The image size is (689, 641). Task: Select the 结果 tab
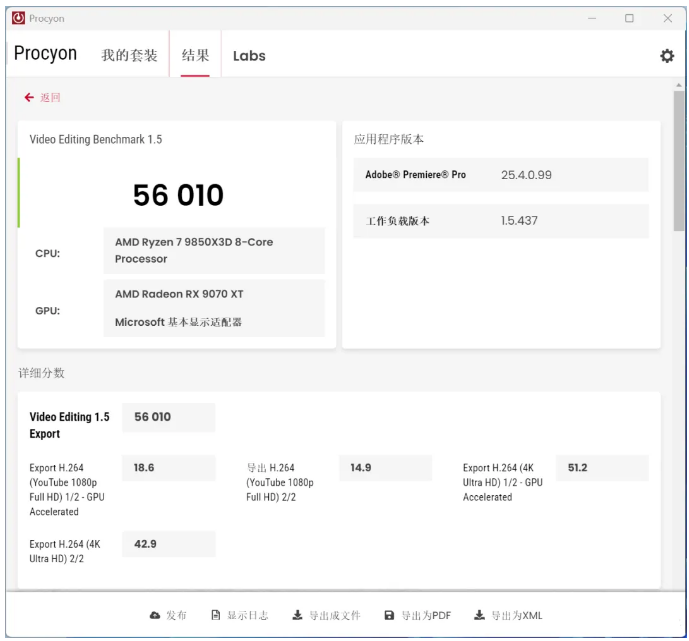point(195,56)
